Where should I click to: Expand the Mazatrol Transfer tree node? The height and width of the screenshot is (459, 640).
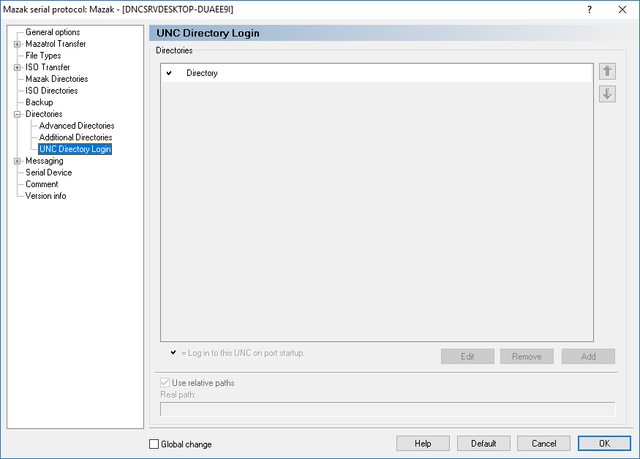point(17,44)
